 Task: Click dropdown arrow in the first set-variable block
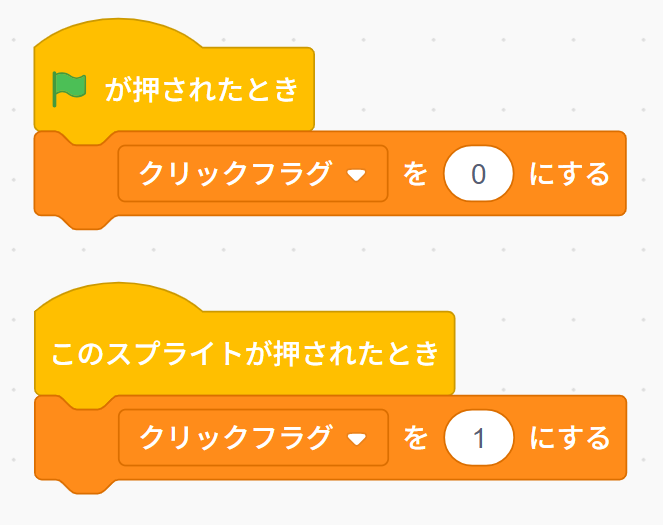pos(356,175)
